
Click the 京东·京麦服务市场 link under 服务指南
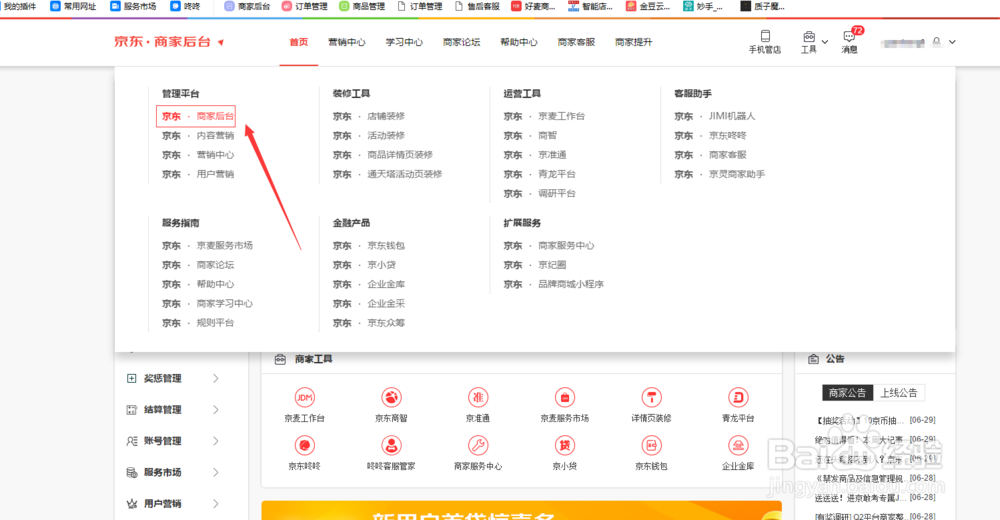click(x=207, y=246)
